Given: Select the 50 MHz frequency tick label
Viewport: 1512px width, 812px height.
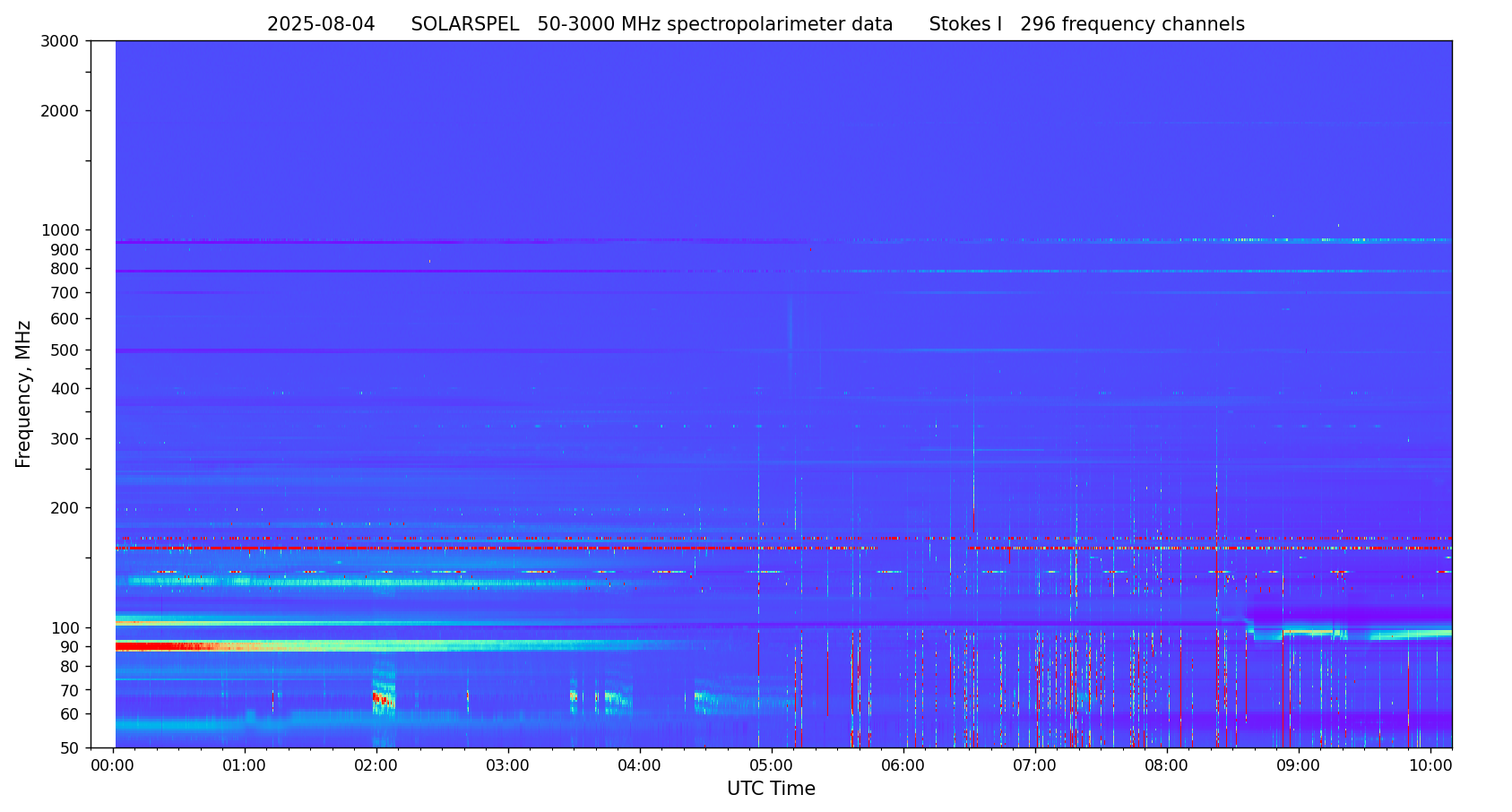Looking at the screenshot, I should point(67,747).
